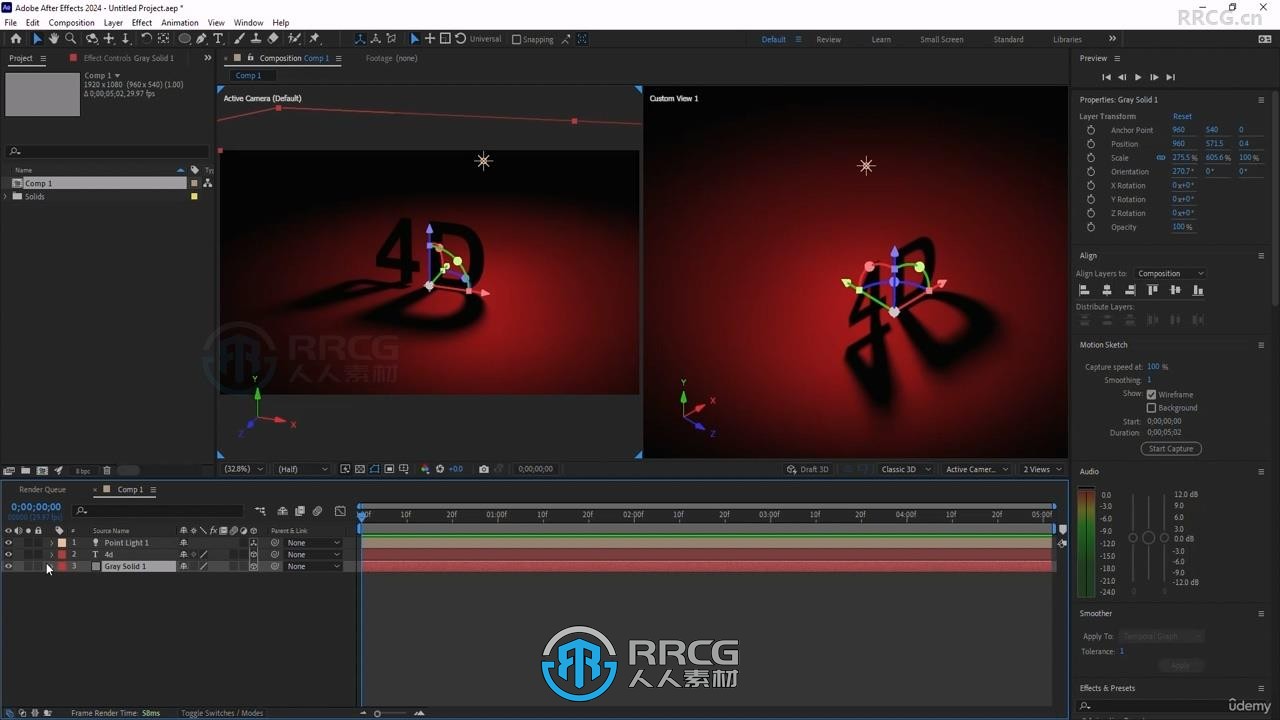Select the Clone Stamp tool
This screenshot has height=720, width=1280.
[256, 39]
